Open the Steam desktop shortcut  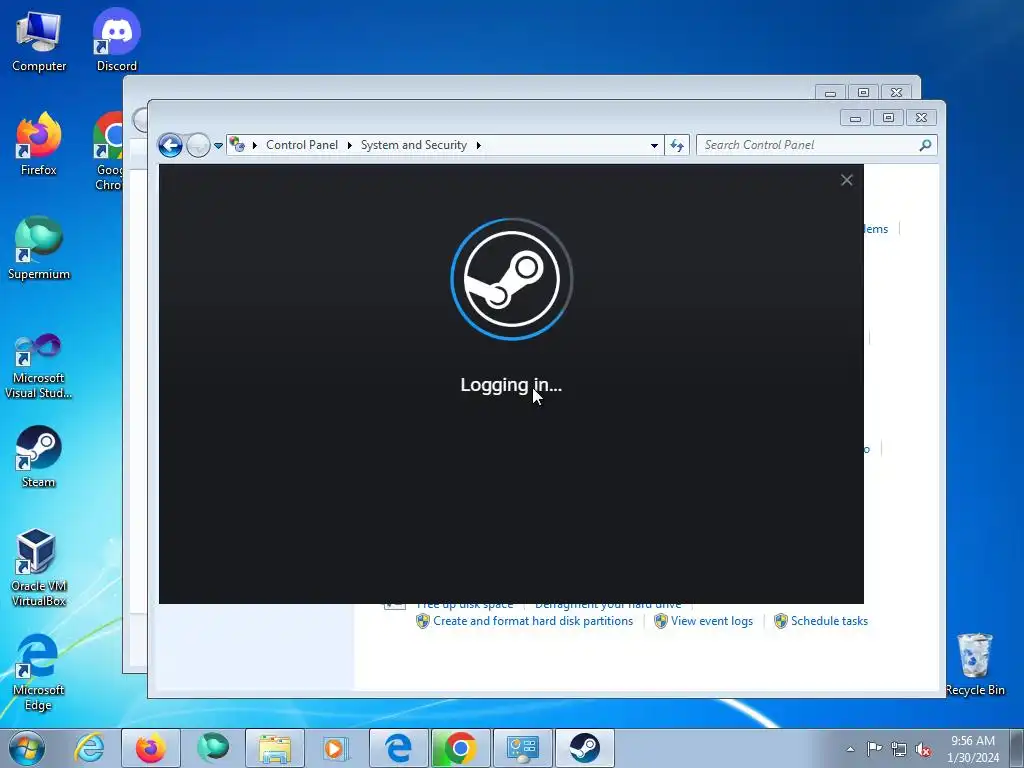(39, 456)
